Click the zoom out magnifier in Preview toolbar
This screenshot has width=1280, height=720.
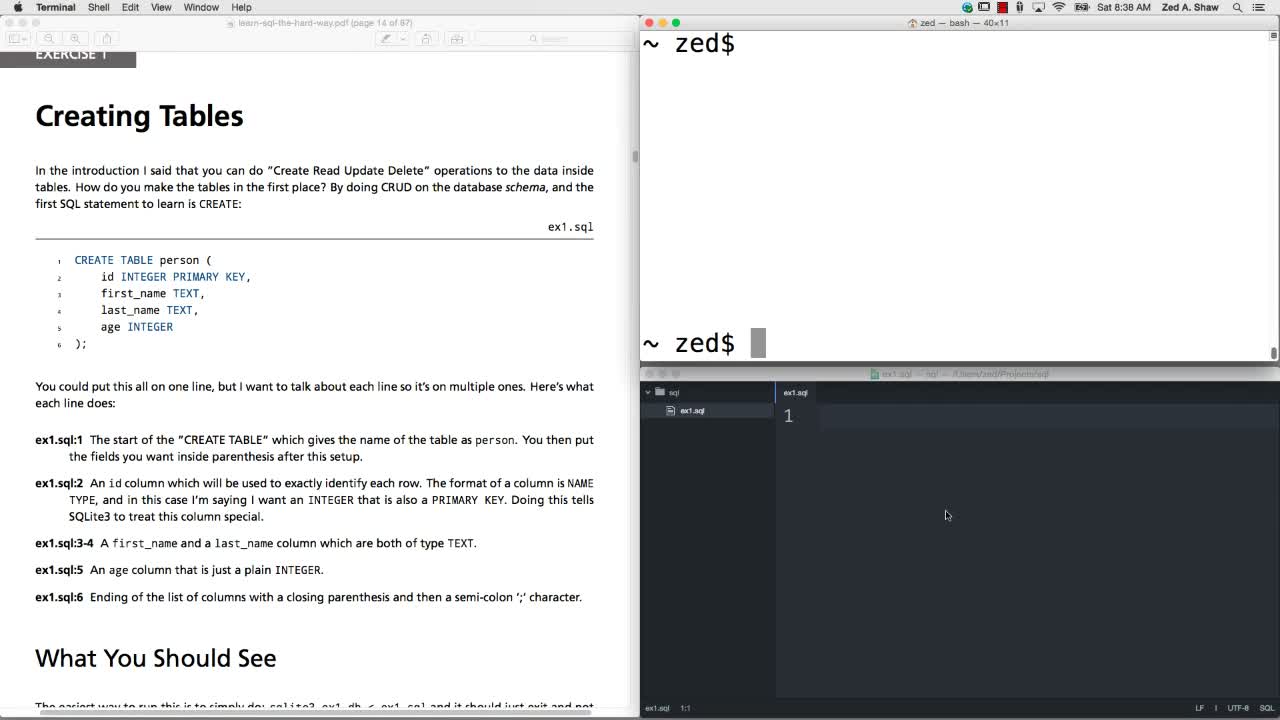point(49,39)
